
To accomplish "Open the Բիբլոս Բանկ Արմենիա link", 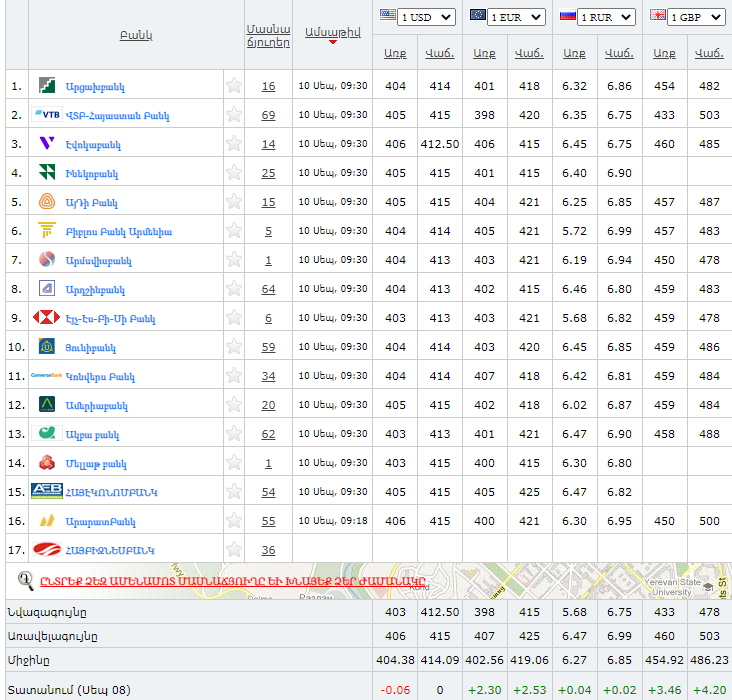I will coord(119,232).
